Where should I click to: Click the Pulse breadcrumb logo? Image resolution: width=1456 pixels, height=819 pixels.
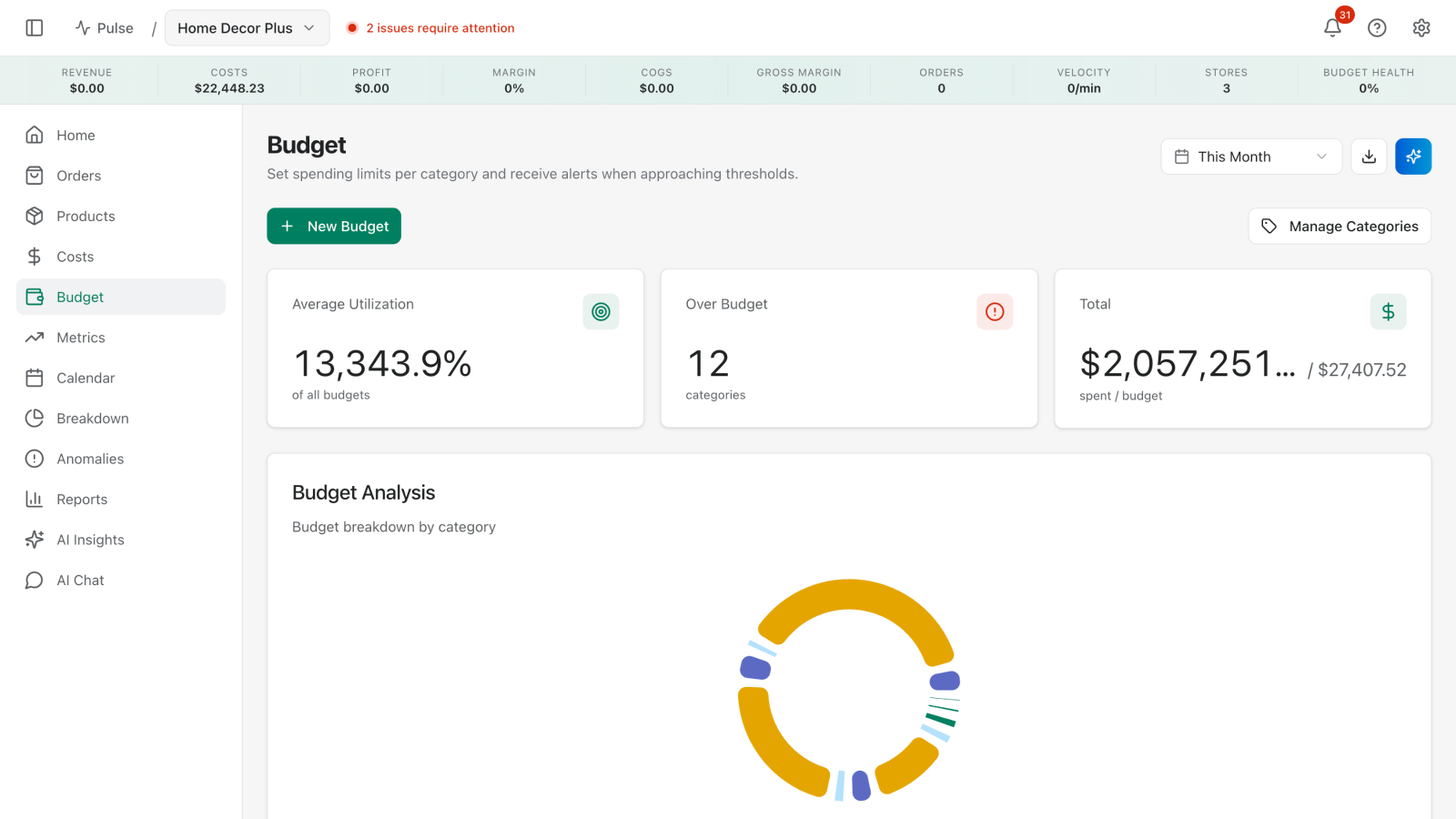105,28
